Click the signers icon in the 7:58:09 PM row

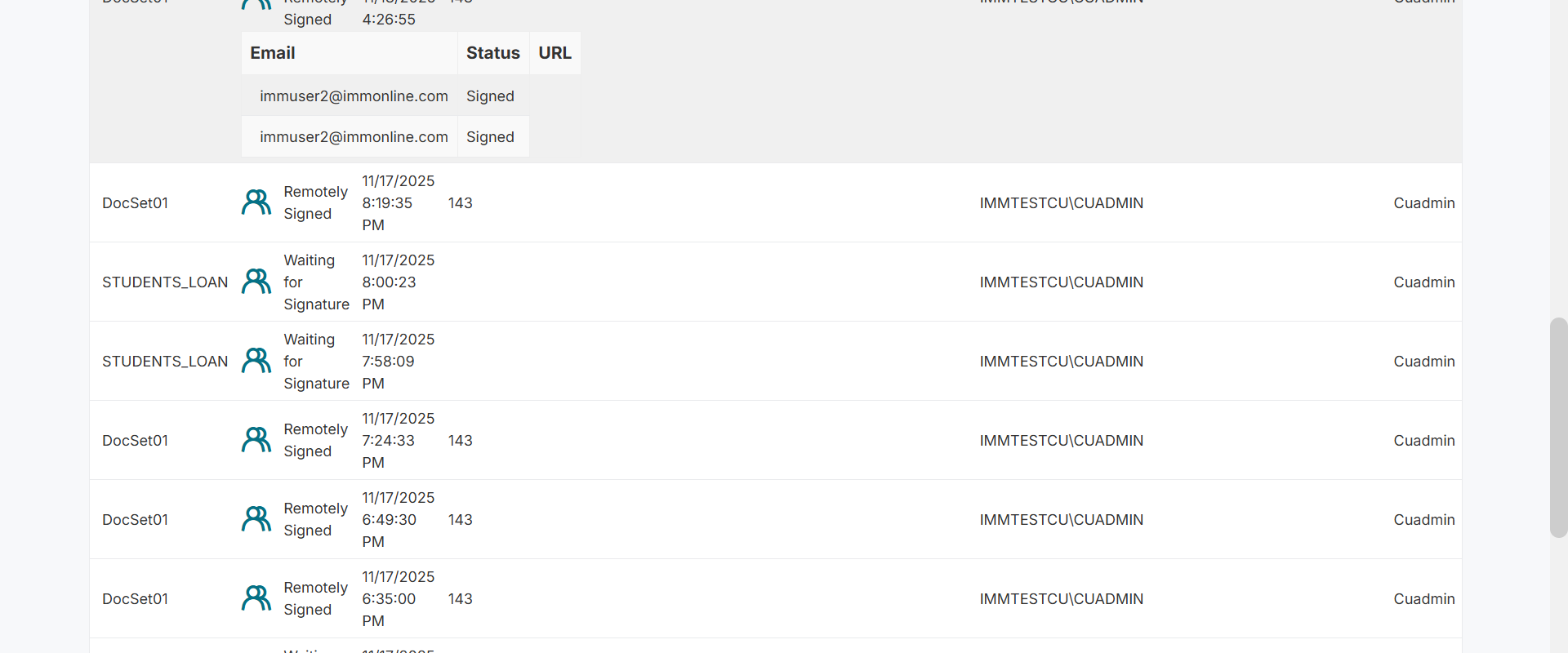256,361
